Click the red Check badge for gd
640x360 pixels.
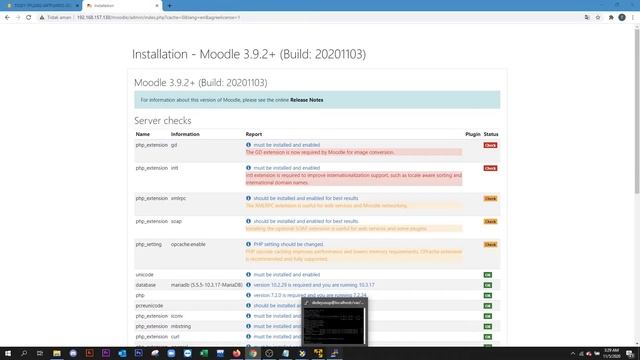(490, 145)
